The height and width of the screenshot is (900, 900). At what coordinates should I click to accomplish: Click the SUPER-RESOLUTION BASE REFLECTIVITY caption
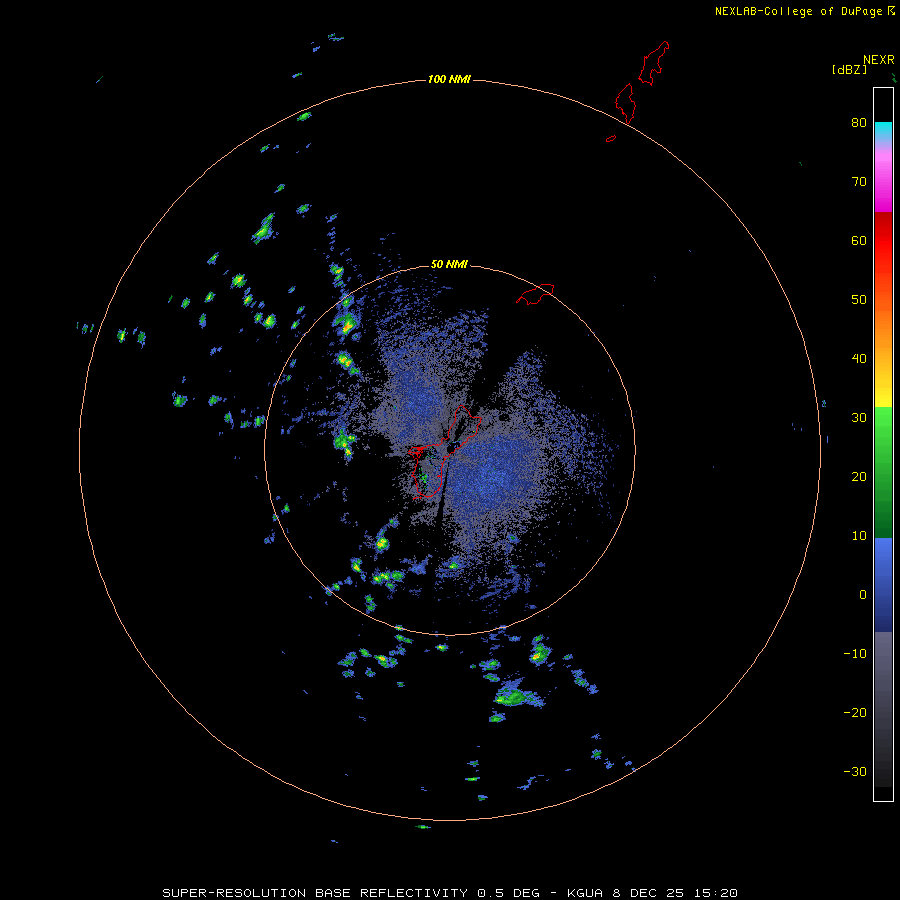(x=315, y=893)
